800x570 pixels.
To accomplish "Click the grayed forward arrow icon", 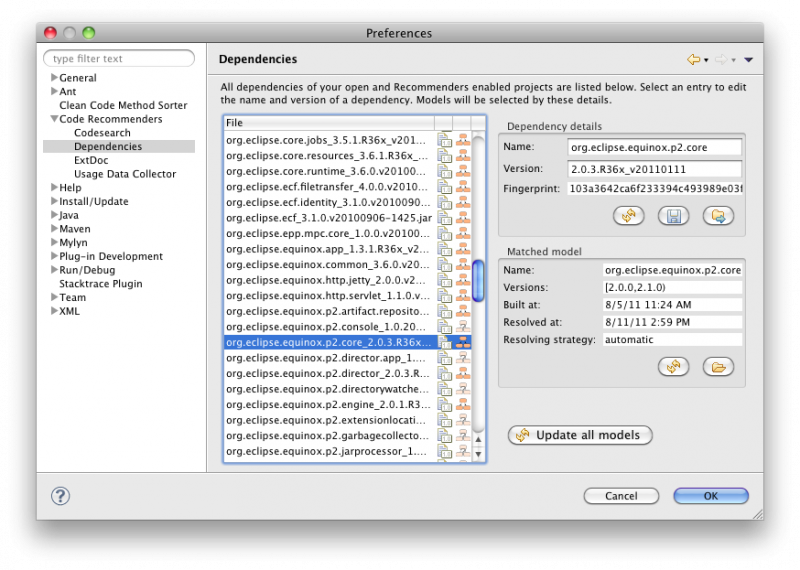I will click(721, 60).
